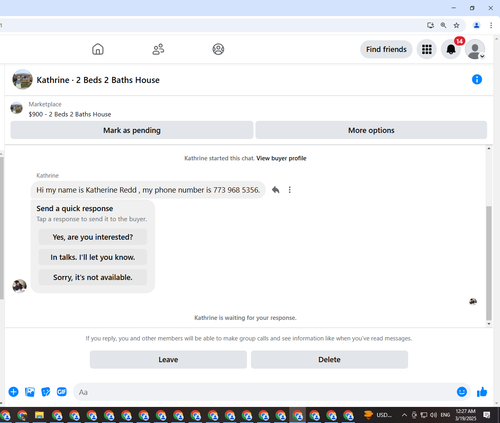Screen dimensions: 500x423
Task: Click chat scrollbar up arrow
Action: tap(489, 148)
